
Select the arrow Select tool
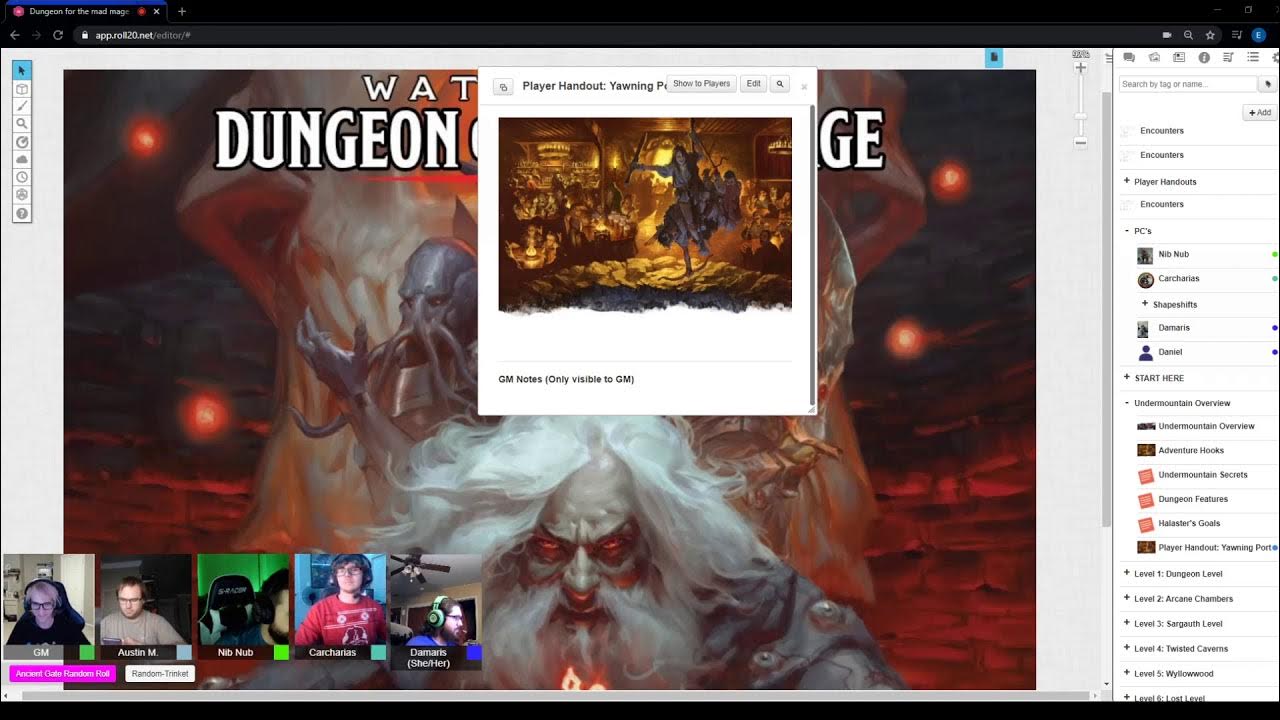point(22,70)
